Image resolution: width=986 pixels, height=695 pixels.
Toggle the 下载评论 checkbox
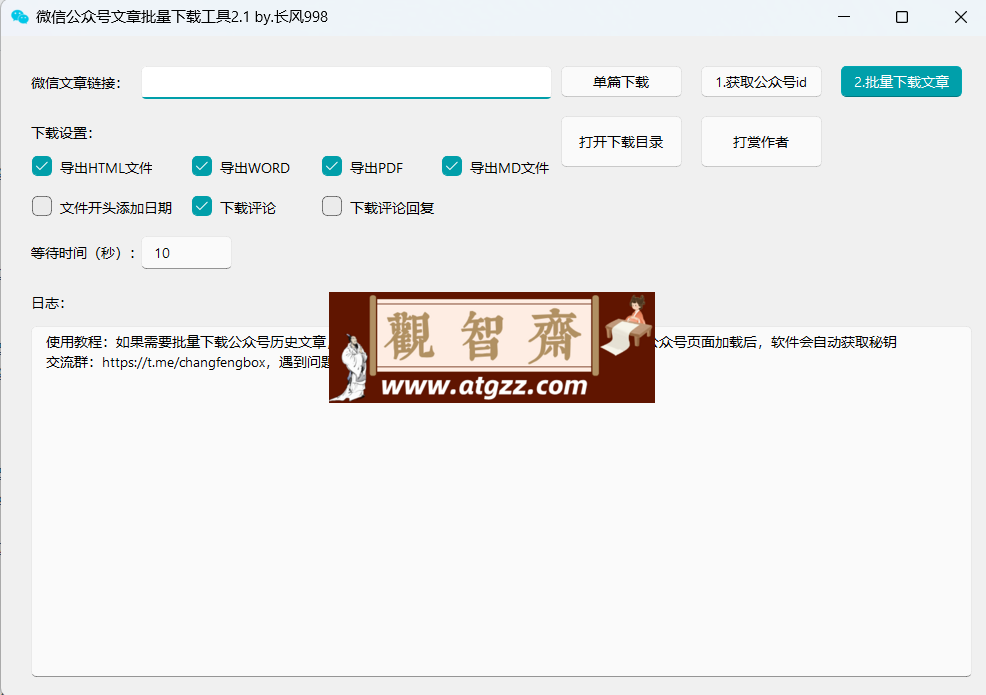[x=202, y=206]
